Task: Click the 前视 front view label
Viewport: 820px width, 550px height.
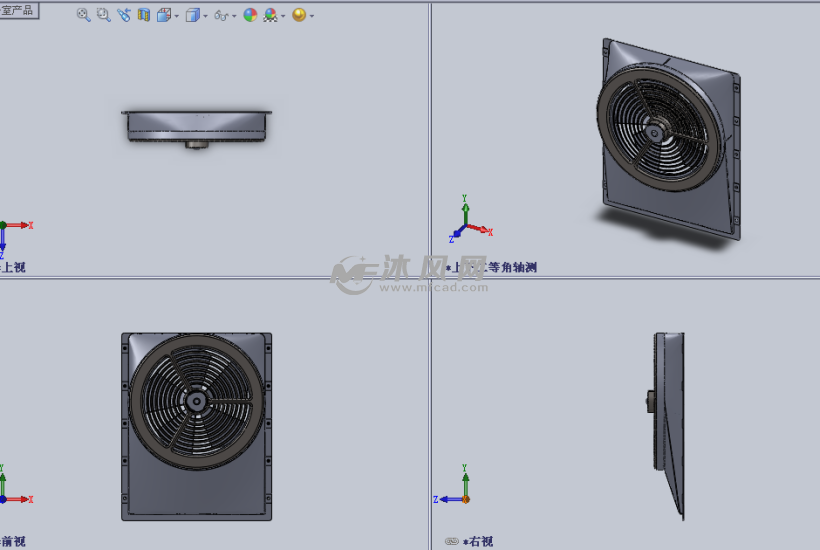Action: click(x=14, y=541)
